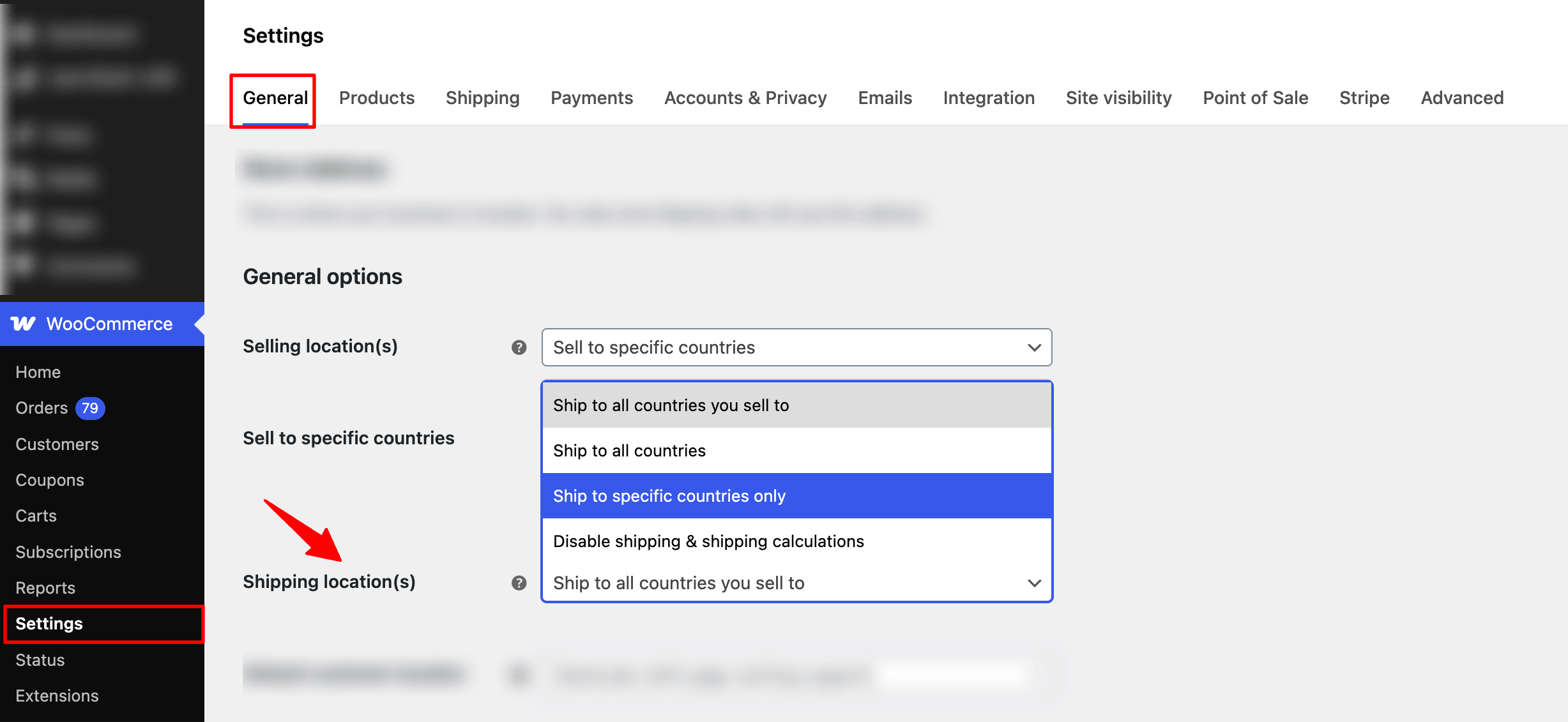Image resolution: width=1568 pixels, height=722 pixels.
Task: Click the Orders count badge showing 79
Action: [x=89, y=408]
